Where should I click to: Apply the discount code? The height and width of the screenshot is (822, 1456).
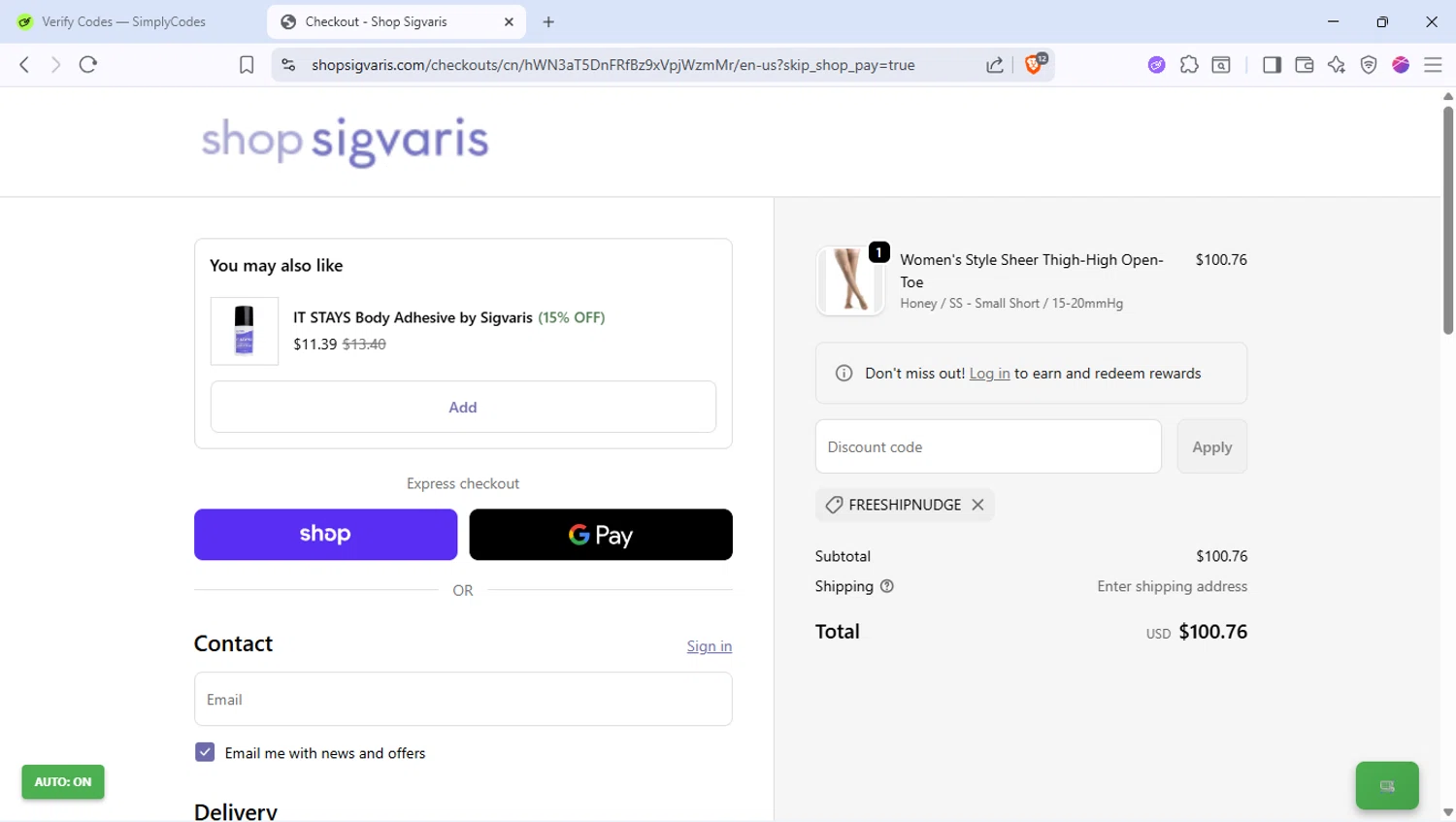click(x=1211, y=446)
